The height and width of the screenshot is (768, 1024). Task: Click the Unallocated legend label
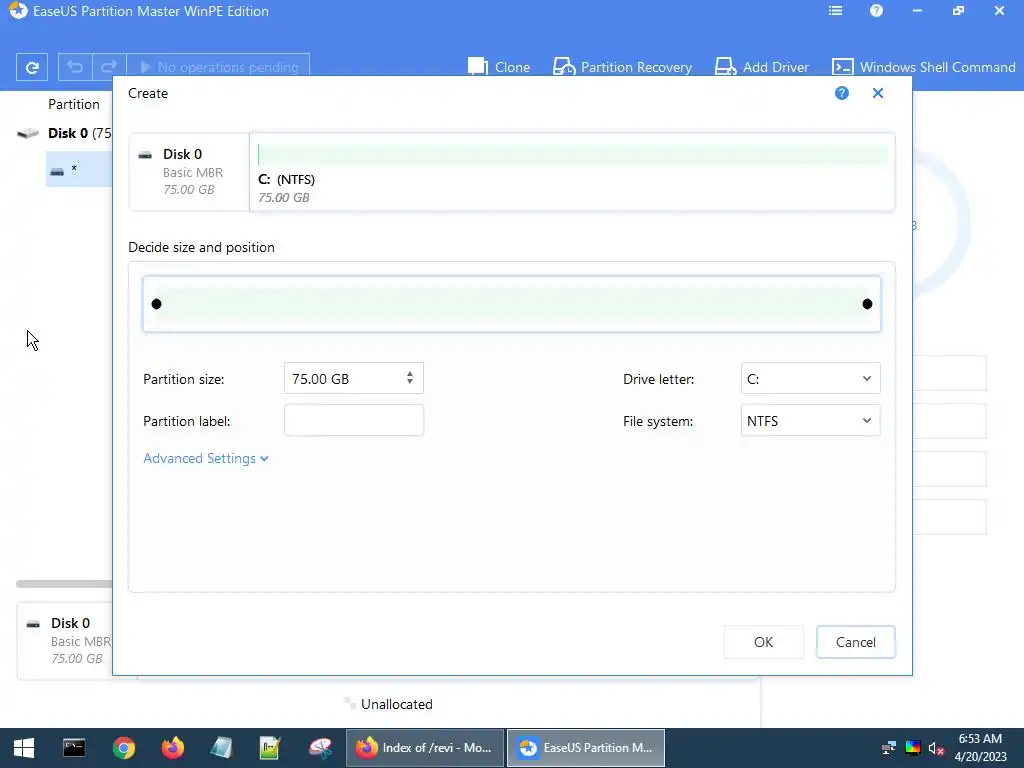click(396, 704)
